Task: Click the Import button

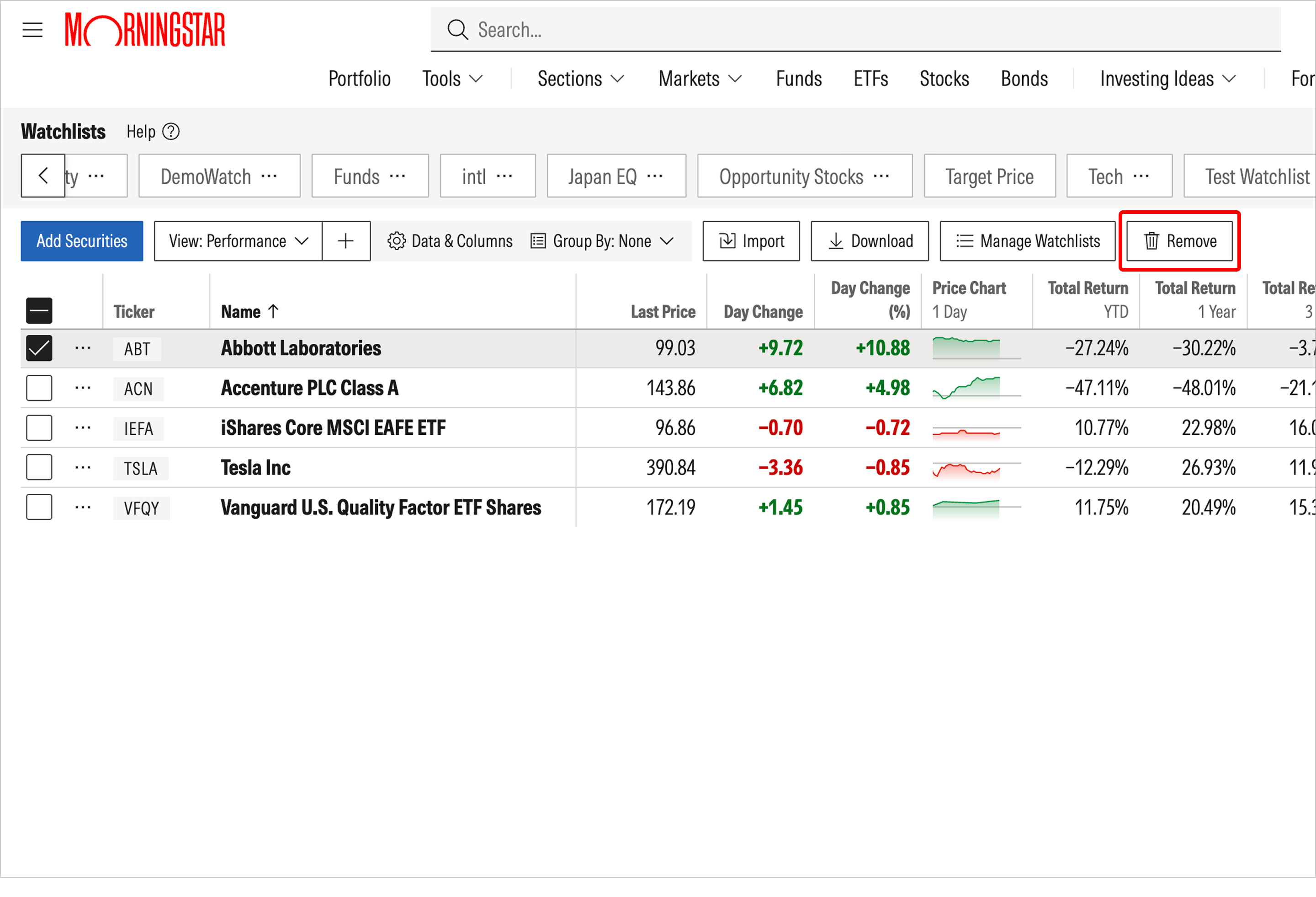Action: (751, 241)
